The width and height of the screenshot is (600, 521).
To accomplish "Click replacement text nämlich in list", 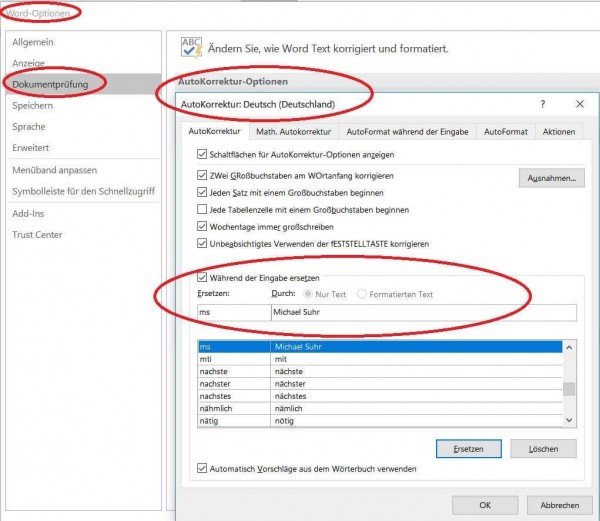I will coord(289,409).
